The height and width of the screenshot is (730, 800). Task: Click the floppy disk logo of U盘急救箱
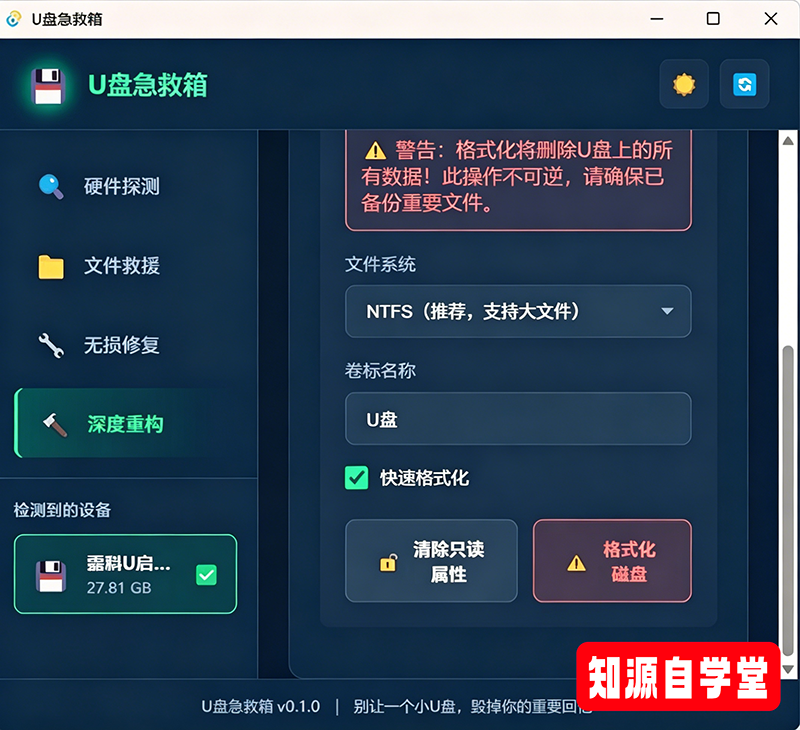[49, 84]
